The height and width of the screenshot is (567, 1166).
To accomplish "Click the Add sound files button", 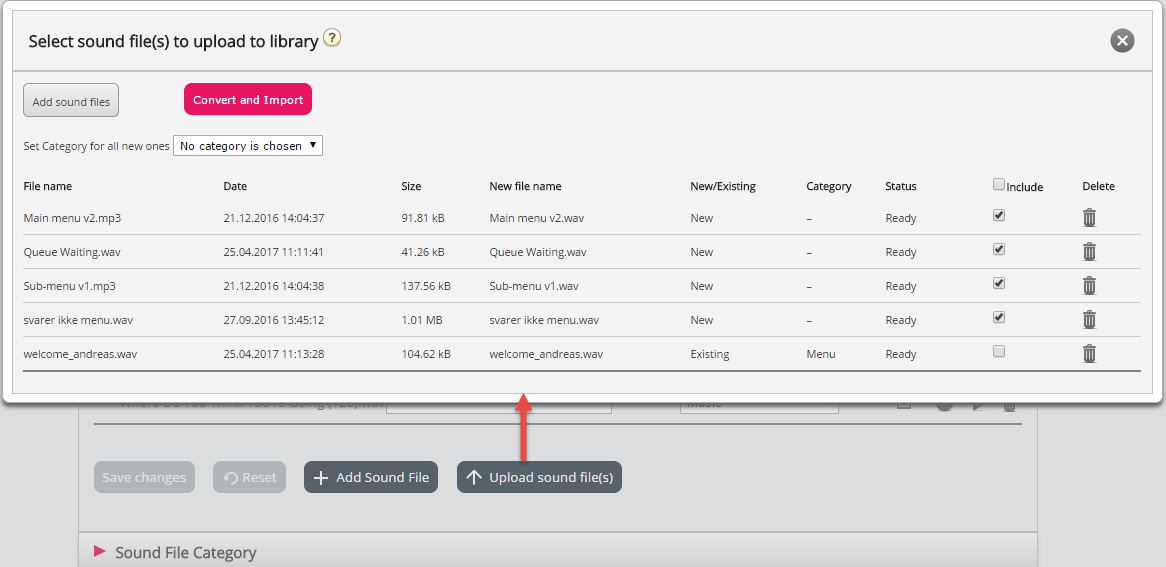I will click(x=71, y=101).
